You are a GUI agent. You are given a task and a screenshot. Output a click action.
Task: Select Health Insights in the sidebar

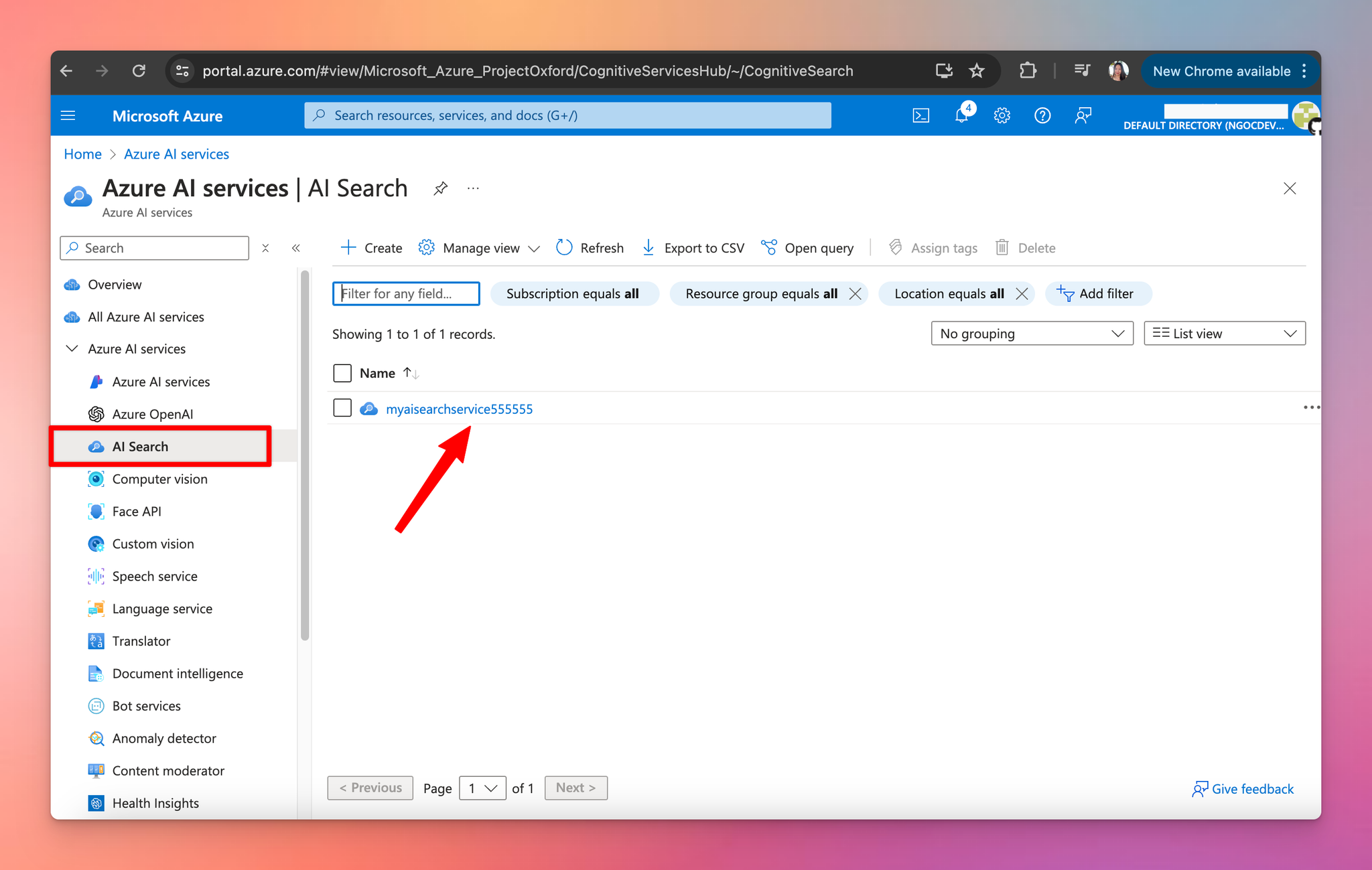[x=155, y=803]
